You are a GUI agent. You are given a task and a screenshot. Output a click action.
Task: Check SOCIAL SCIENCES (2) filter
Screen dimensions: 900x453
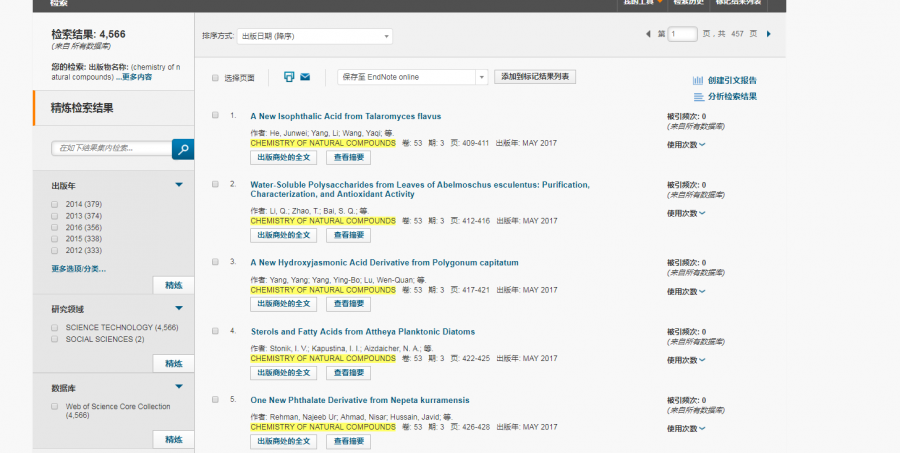tap(55, 339)
